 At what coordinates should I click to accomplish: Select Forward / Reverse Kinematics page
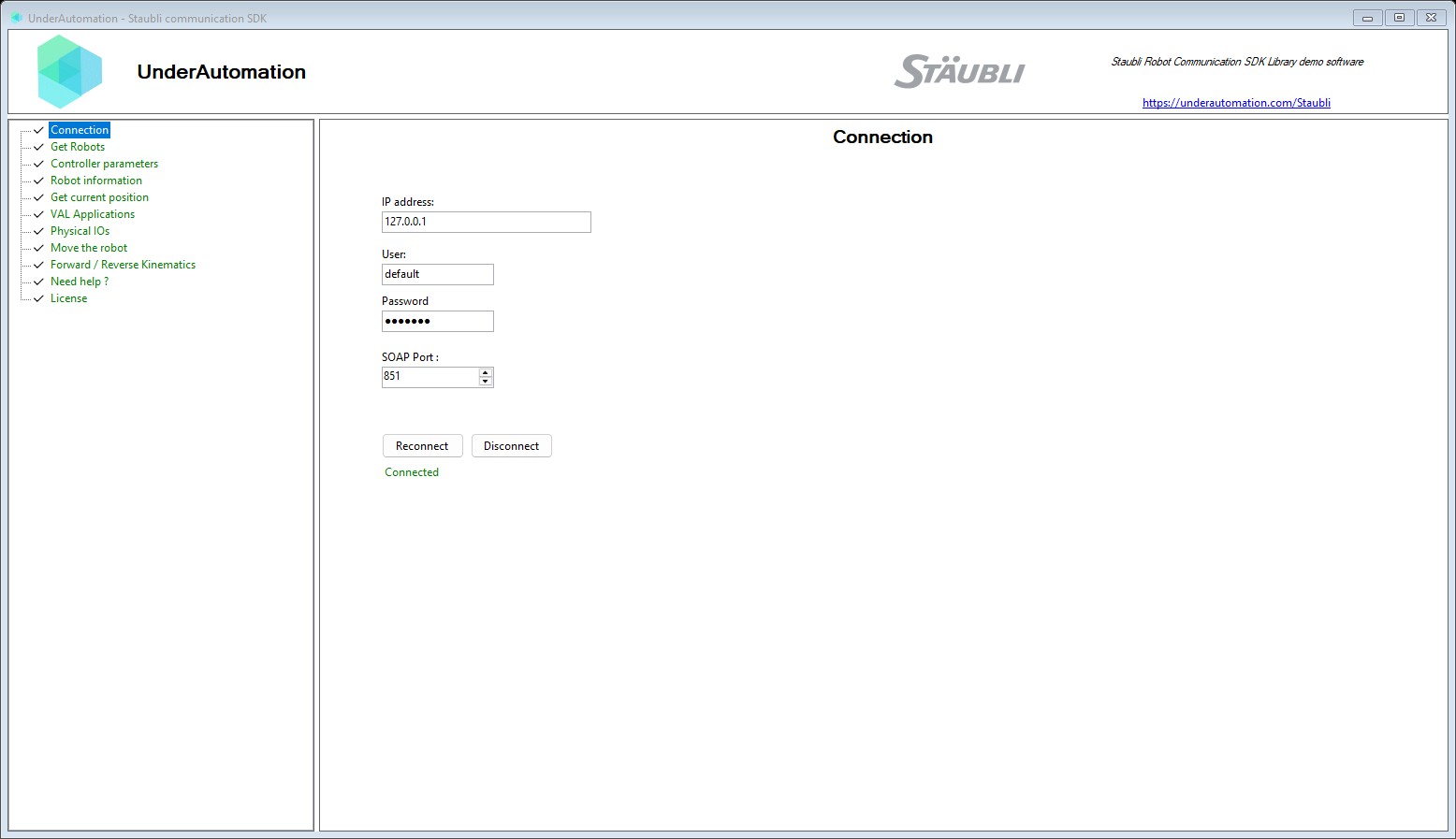click(123, 264)
